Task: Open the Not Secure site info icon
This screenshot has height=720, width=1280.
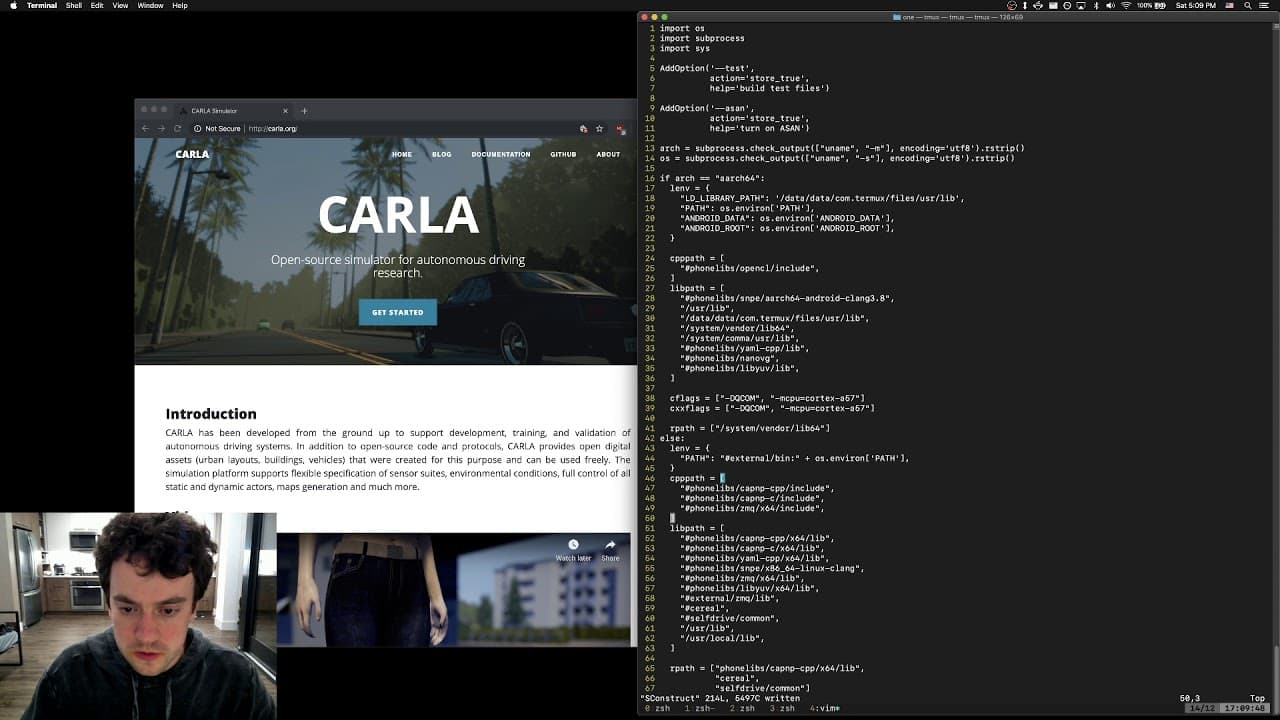Action: [x=198, y=128]
